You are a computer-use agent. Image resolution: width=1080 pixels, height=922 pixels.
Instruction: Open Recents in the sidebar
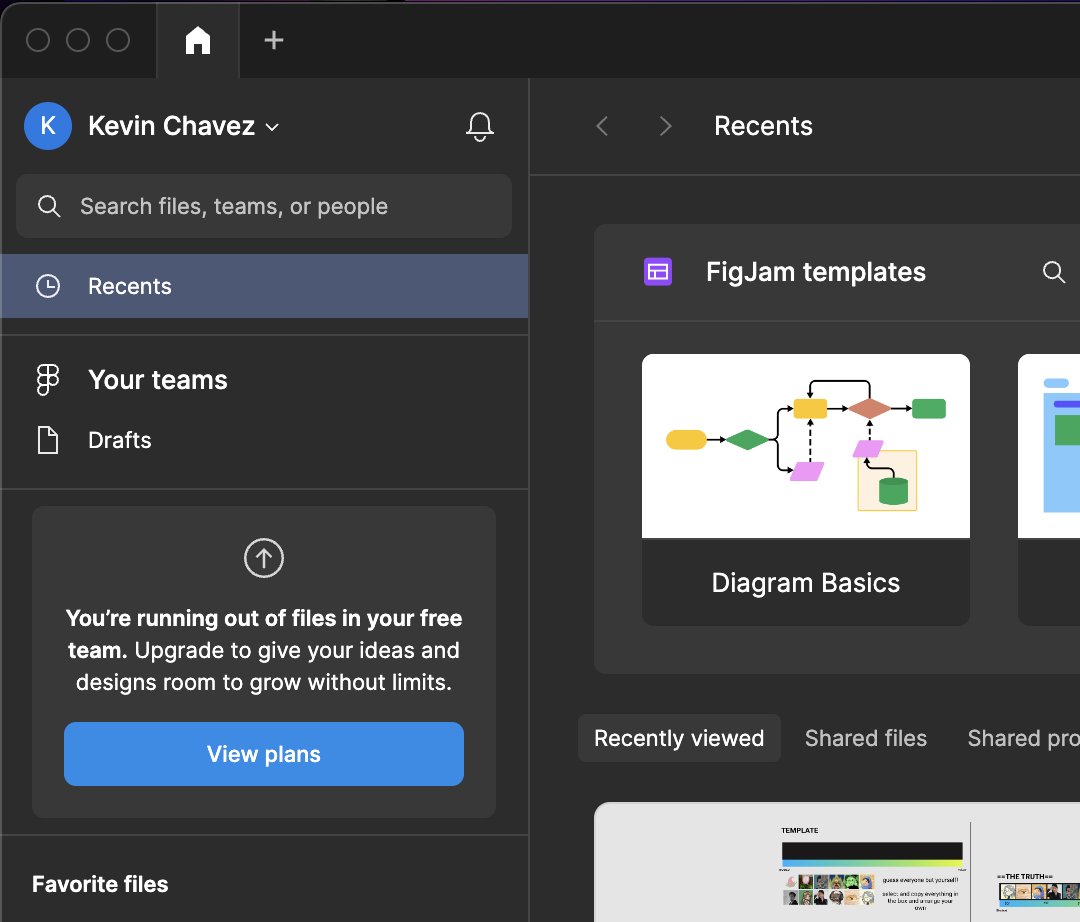tap(264, 286)
